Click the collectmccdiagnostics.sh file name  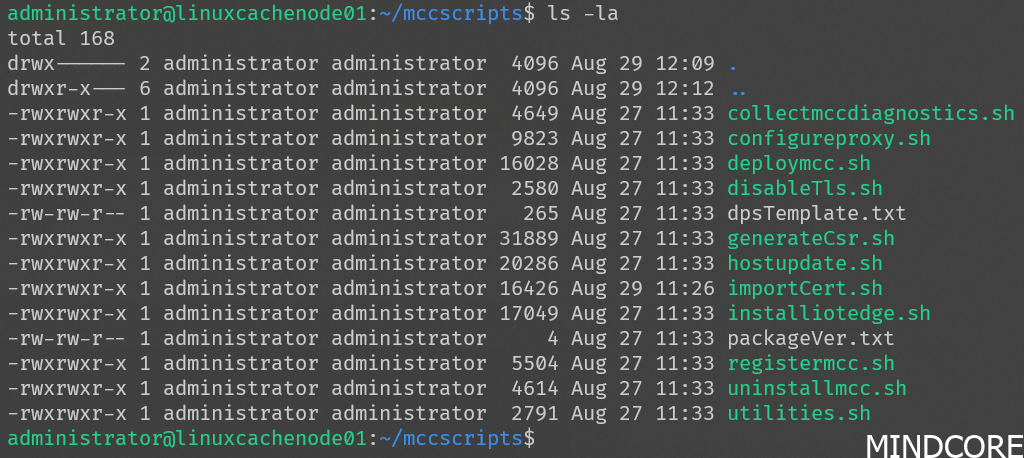point(871,113)
